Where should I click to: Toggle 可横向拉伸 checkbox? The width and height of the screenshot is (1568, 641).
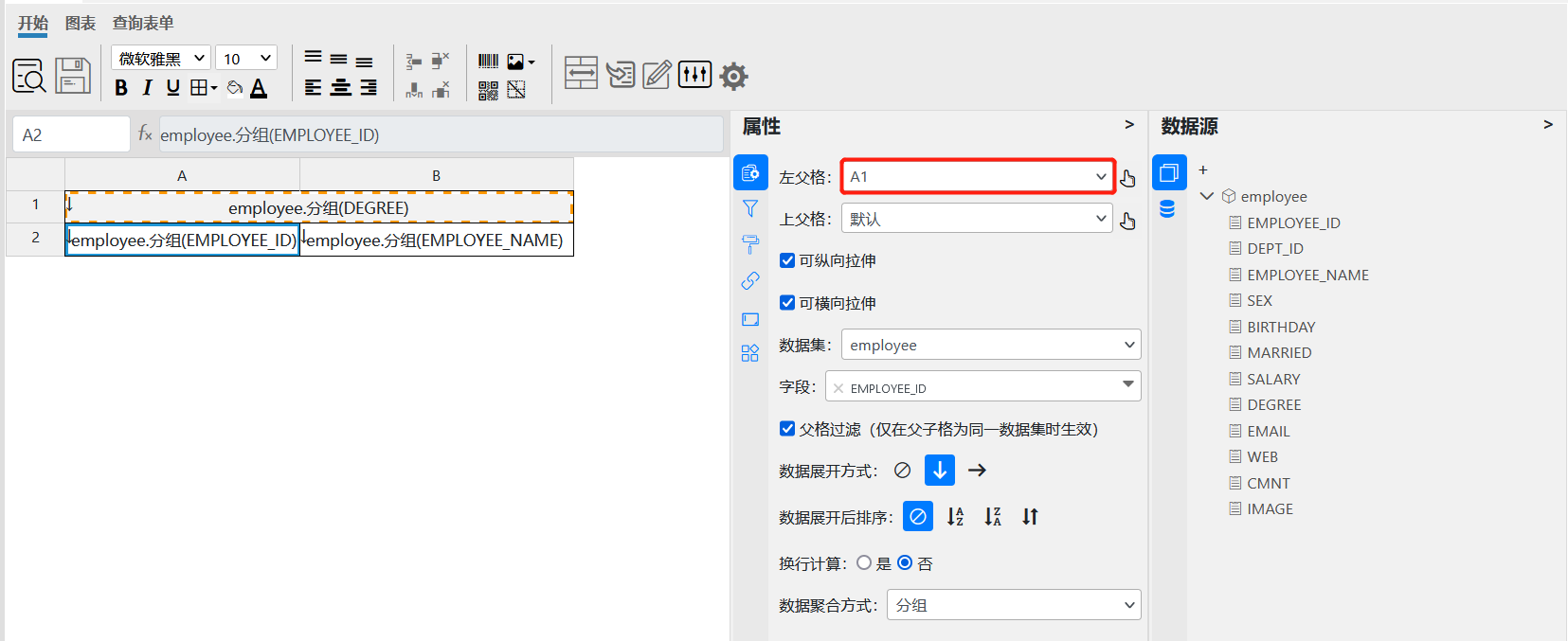(x=787, y=303)
